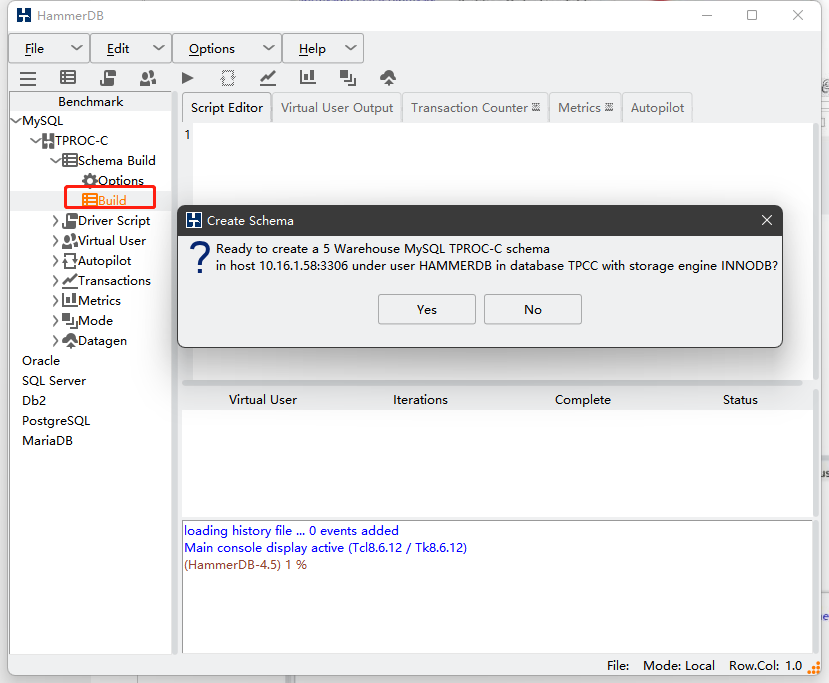Click the metrics bar-chart toolbar icon
The image size is (829, 683).
pos(307,77)
